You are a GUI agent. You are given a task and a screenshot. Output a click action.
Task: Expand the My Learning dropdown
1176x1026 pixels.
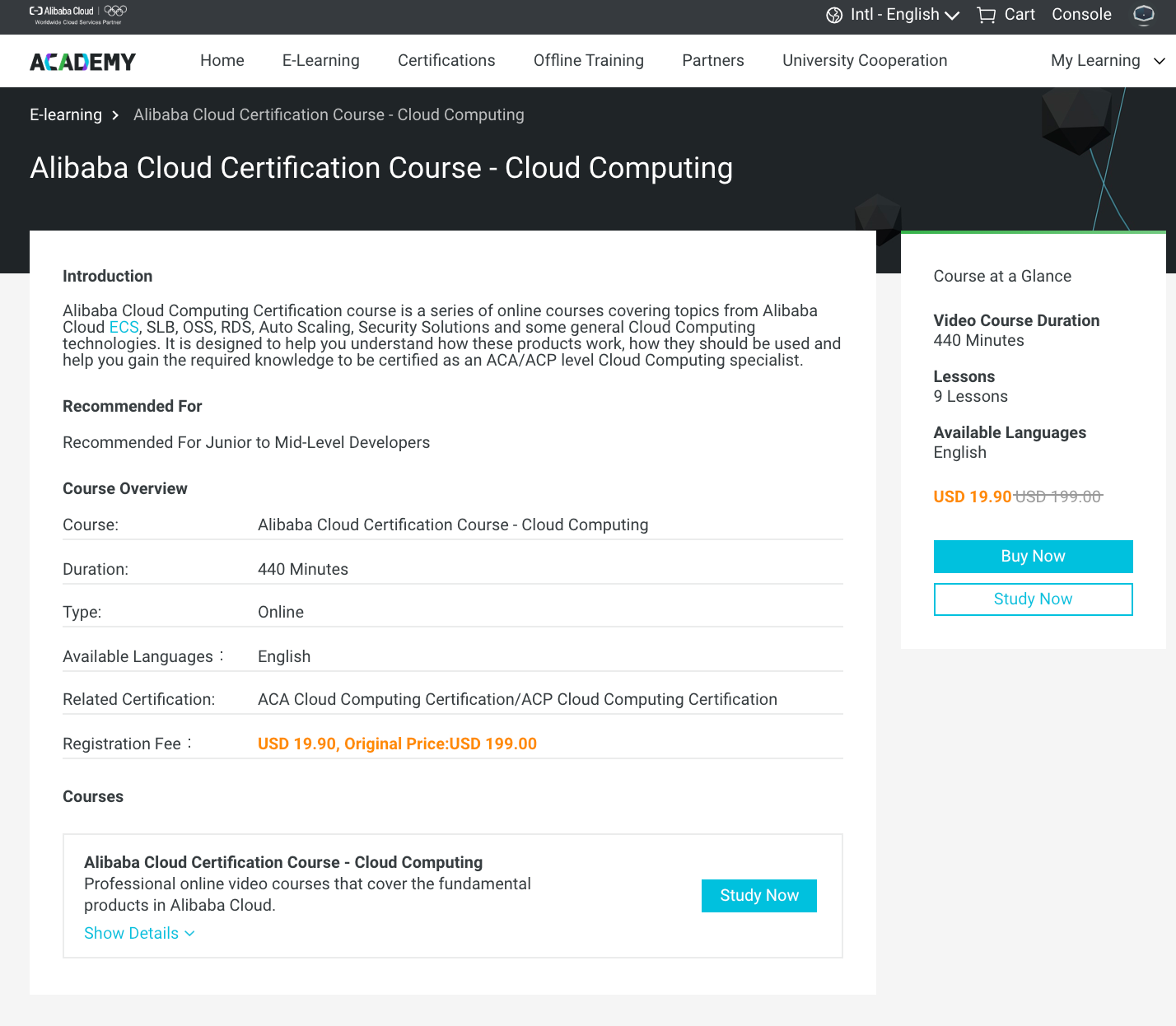1108,61
